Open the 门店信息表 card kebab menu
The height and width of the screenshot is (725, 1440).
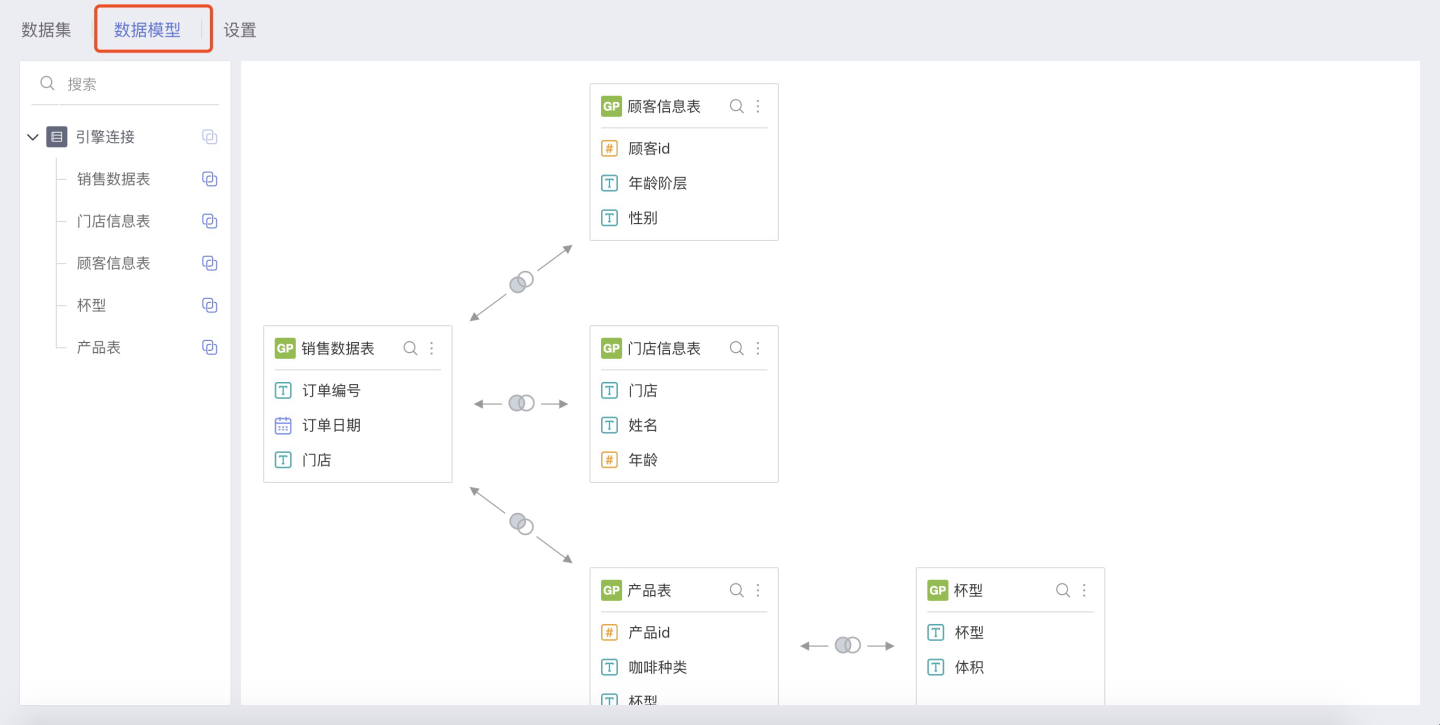click(758, 348)
